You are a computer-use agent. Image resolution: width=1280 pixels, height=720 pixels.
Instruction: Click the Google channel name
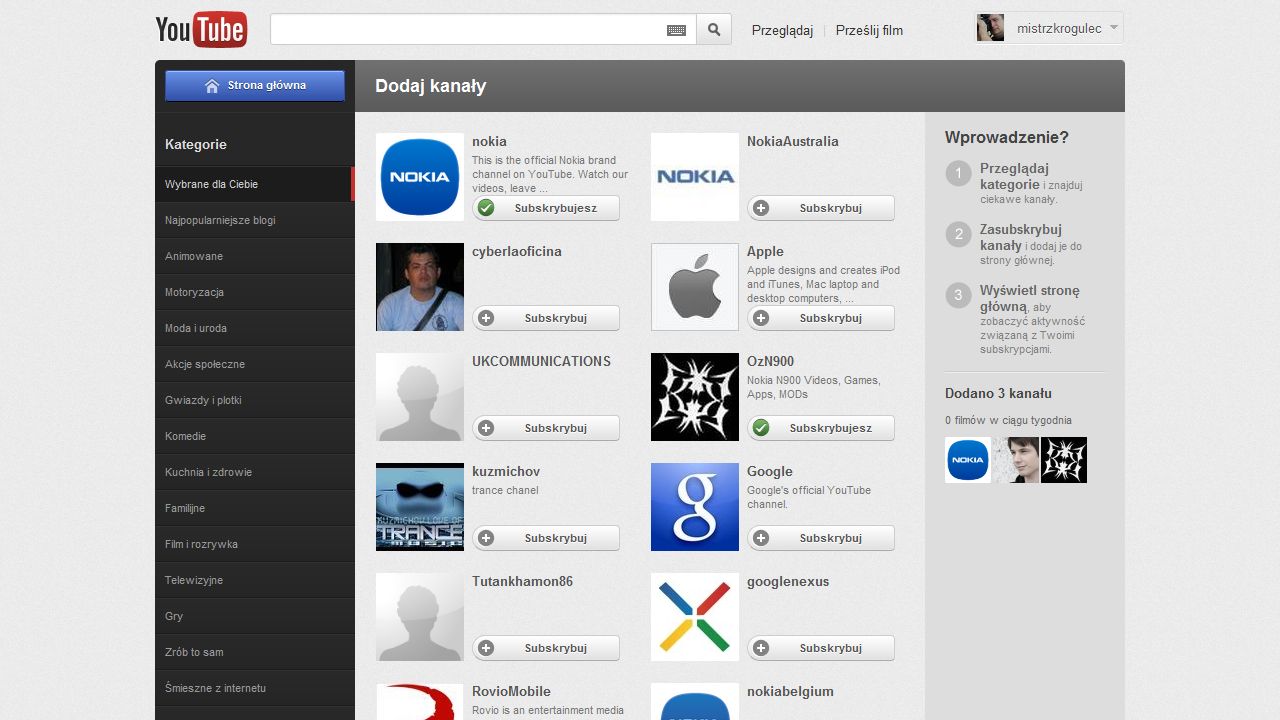point(770,471)
